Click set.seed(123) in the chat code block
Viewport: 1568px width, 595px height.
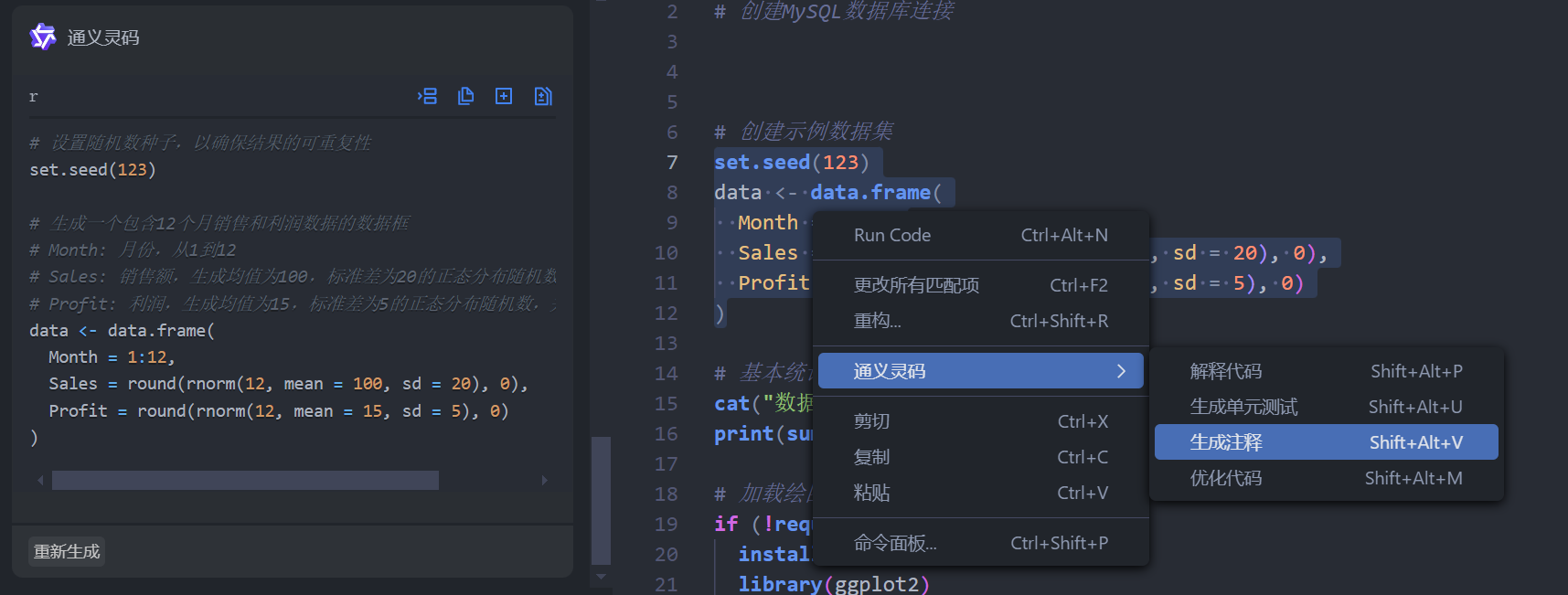92,170
